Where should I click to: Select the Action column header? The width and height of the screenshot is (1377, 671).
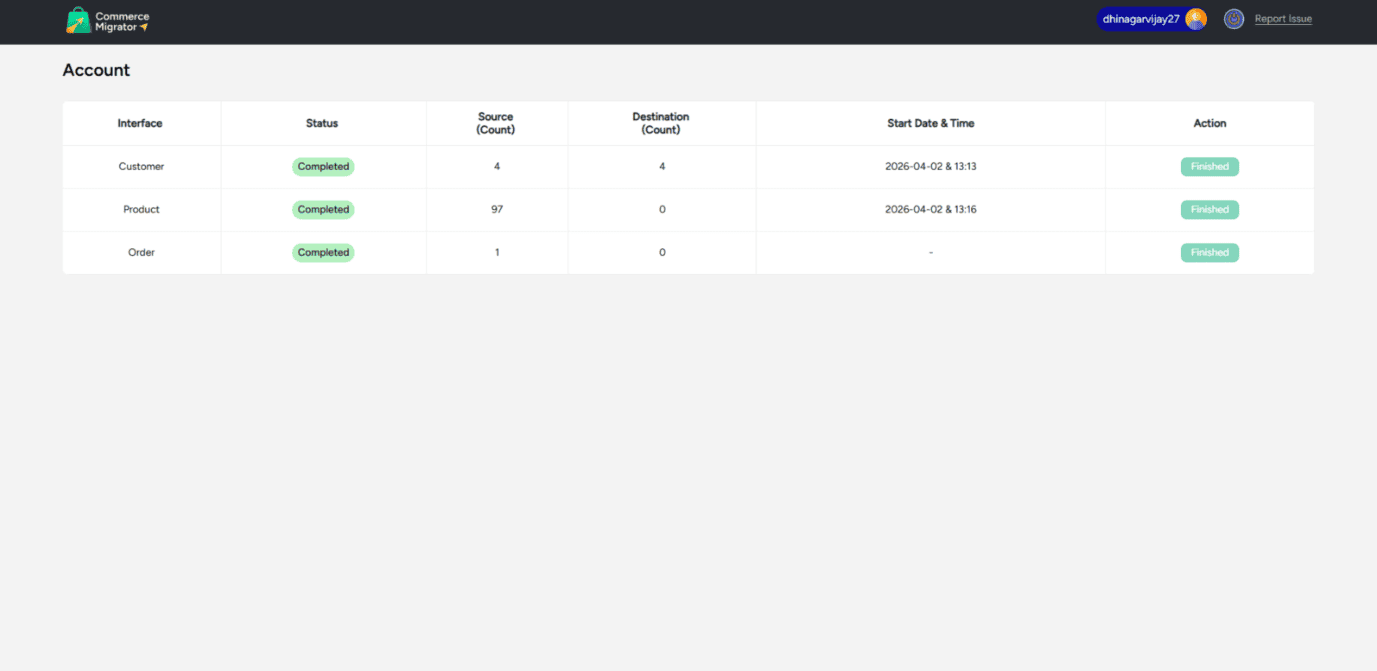[x=1209, y=124]
